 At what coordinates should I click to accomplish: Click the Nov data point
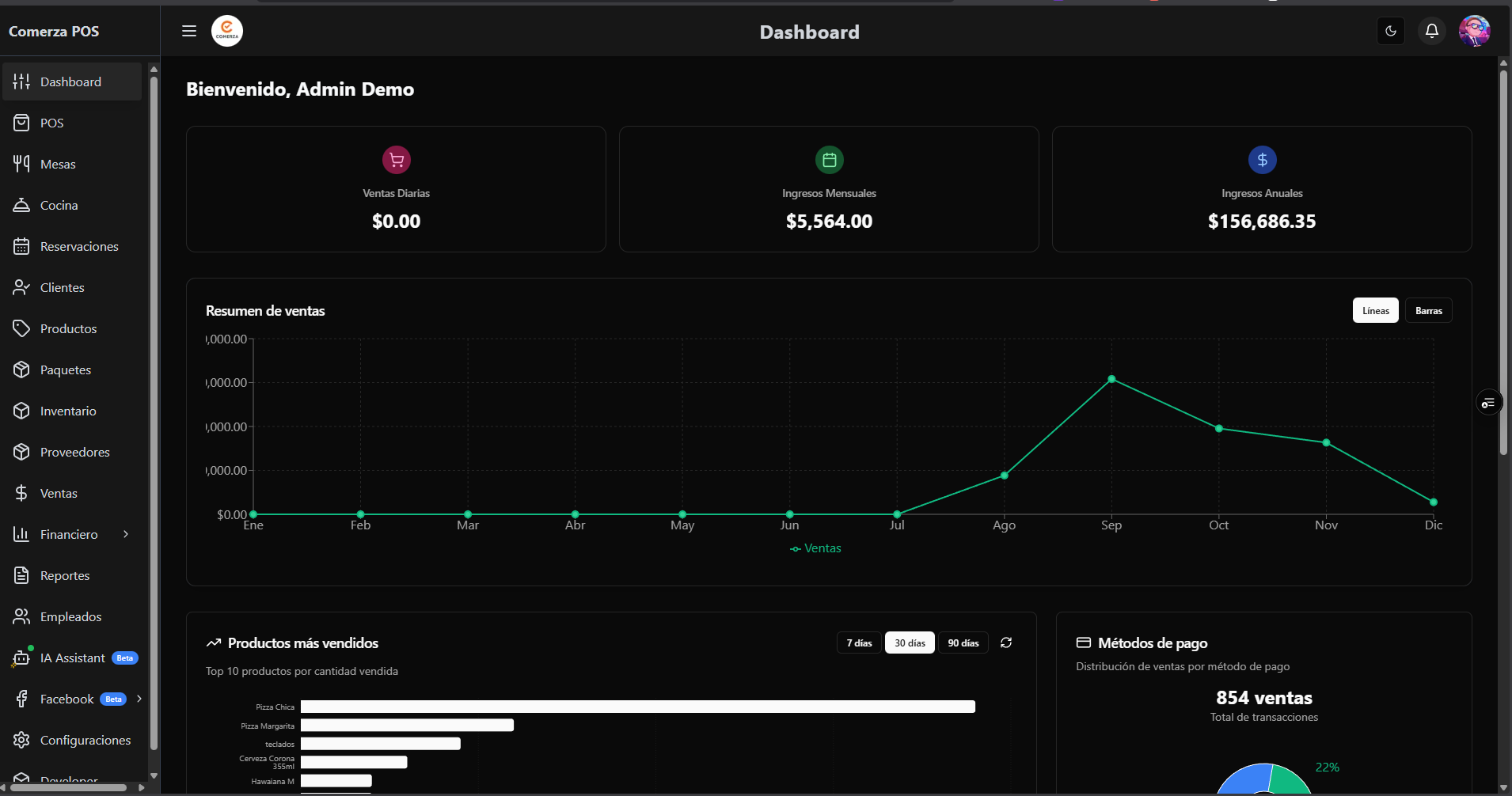click(1326, 442)
